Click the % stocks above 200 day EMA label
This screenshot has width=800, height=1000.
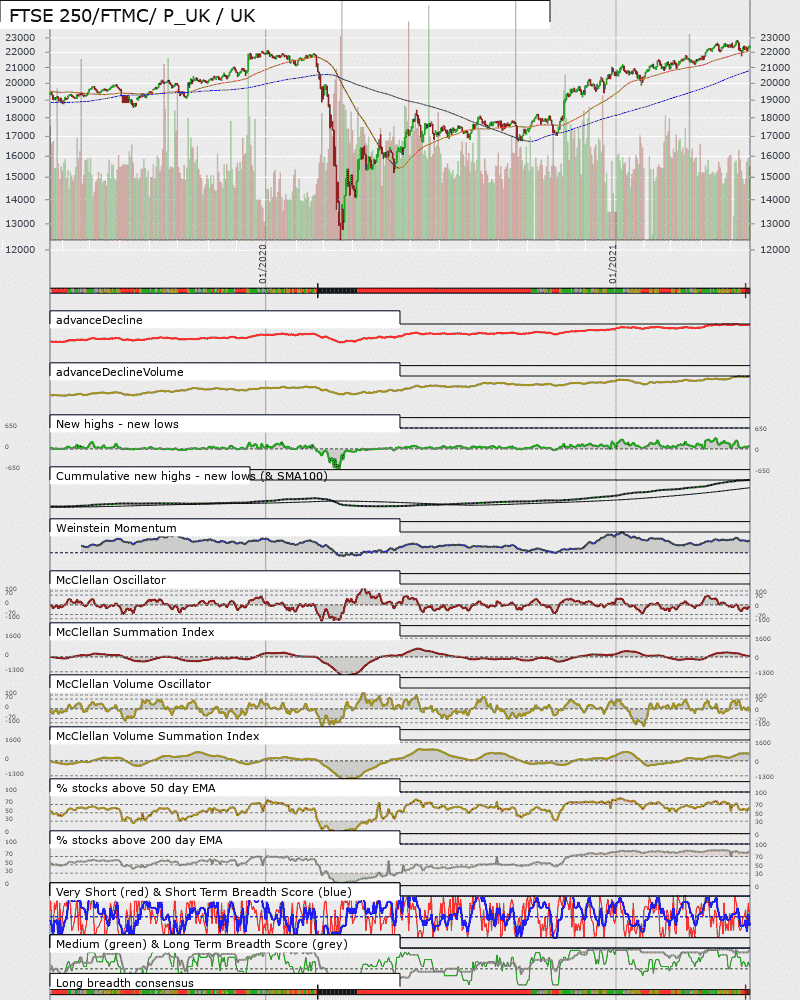click(x=139, y=840)
